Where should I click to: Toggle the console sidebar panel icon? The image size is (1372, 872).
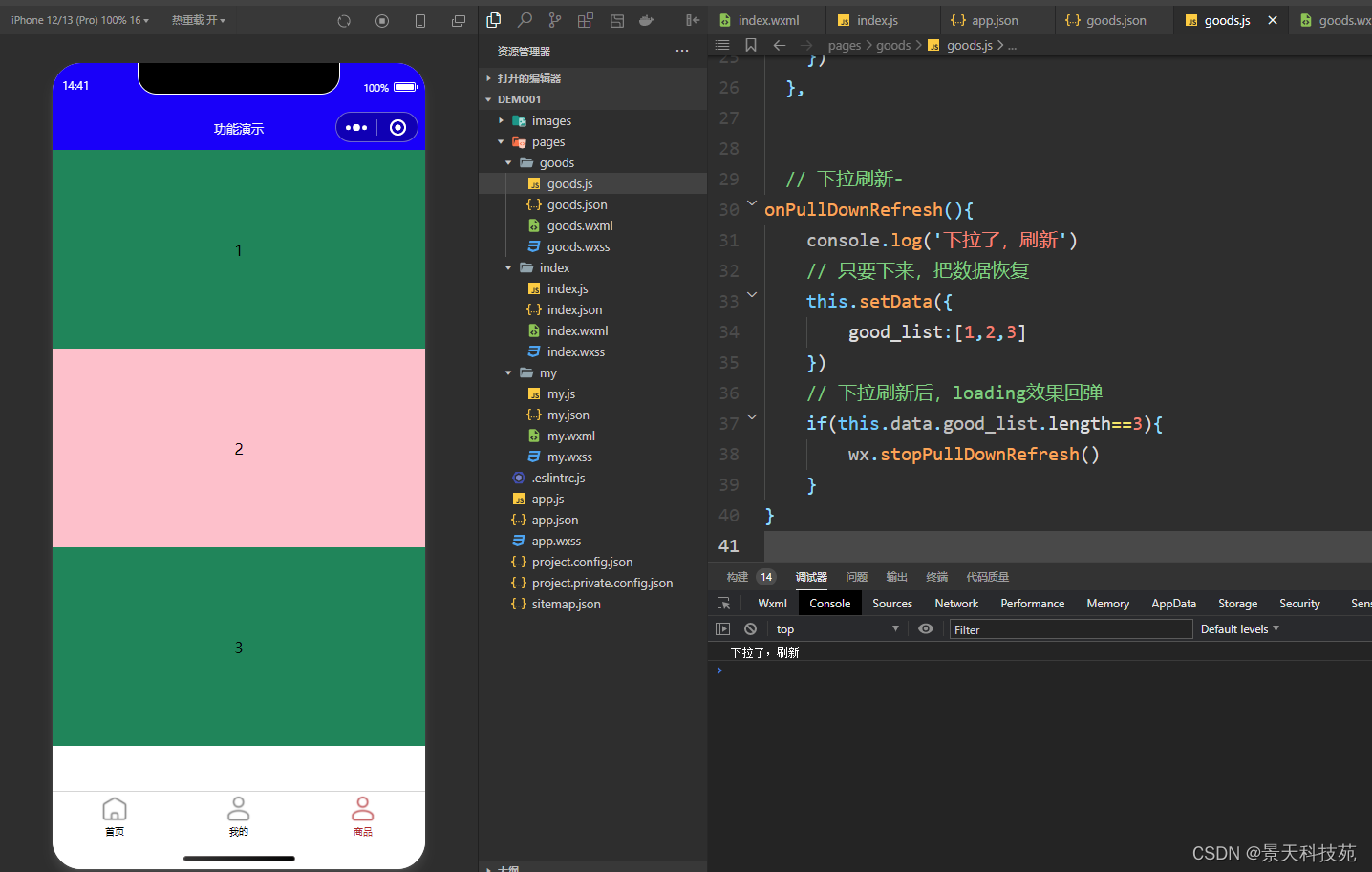[722, 628]
